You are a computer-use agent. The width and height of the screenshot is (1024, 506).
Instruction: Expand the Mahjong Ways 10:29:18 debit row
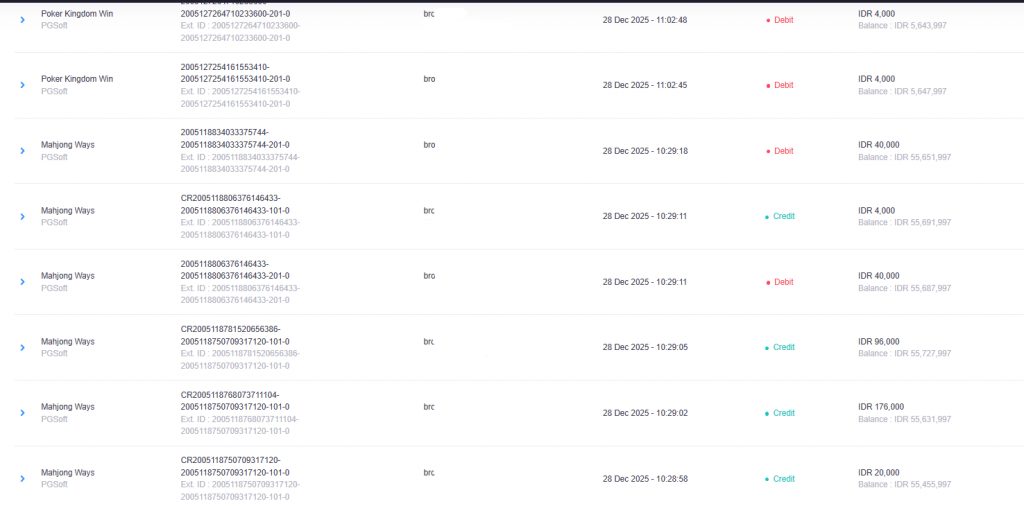tap(22, 151)
